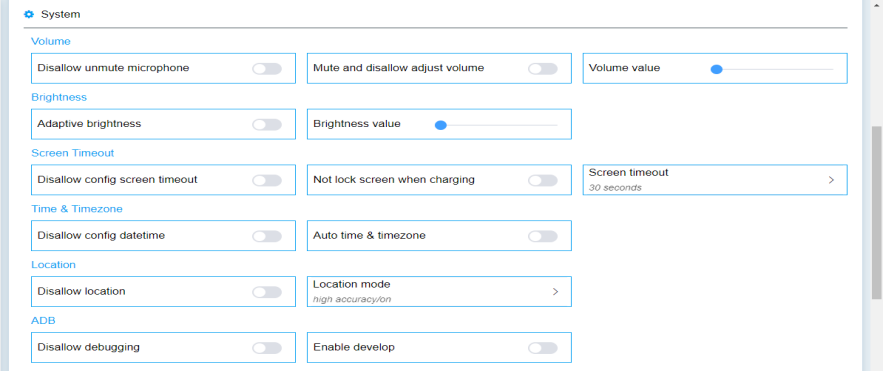883x371 pixels.
Task: Click the Volume section heading
Action: coord(51,41)
